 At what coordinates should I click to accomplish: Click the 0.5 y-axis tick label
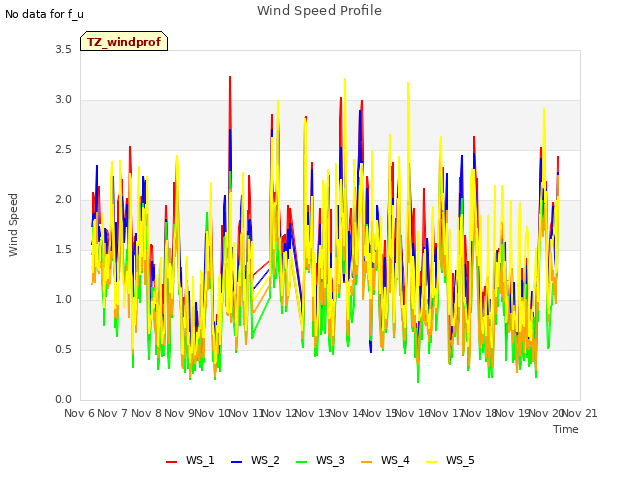(x=64, y=350)
